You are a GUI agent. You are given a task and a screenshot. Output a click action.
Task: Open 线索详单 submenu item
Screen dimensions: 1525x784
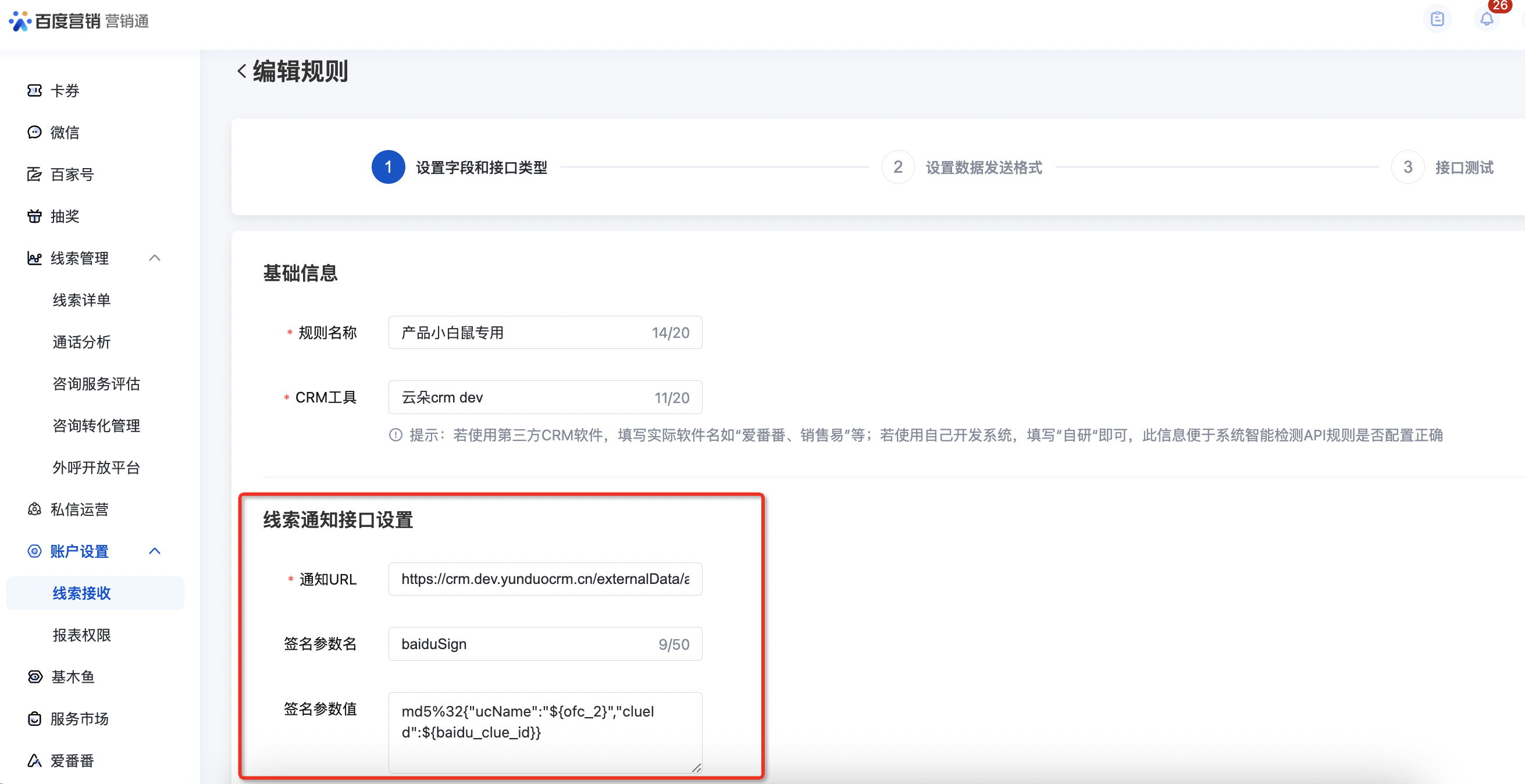click(x=81, y=300)
